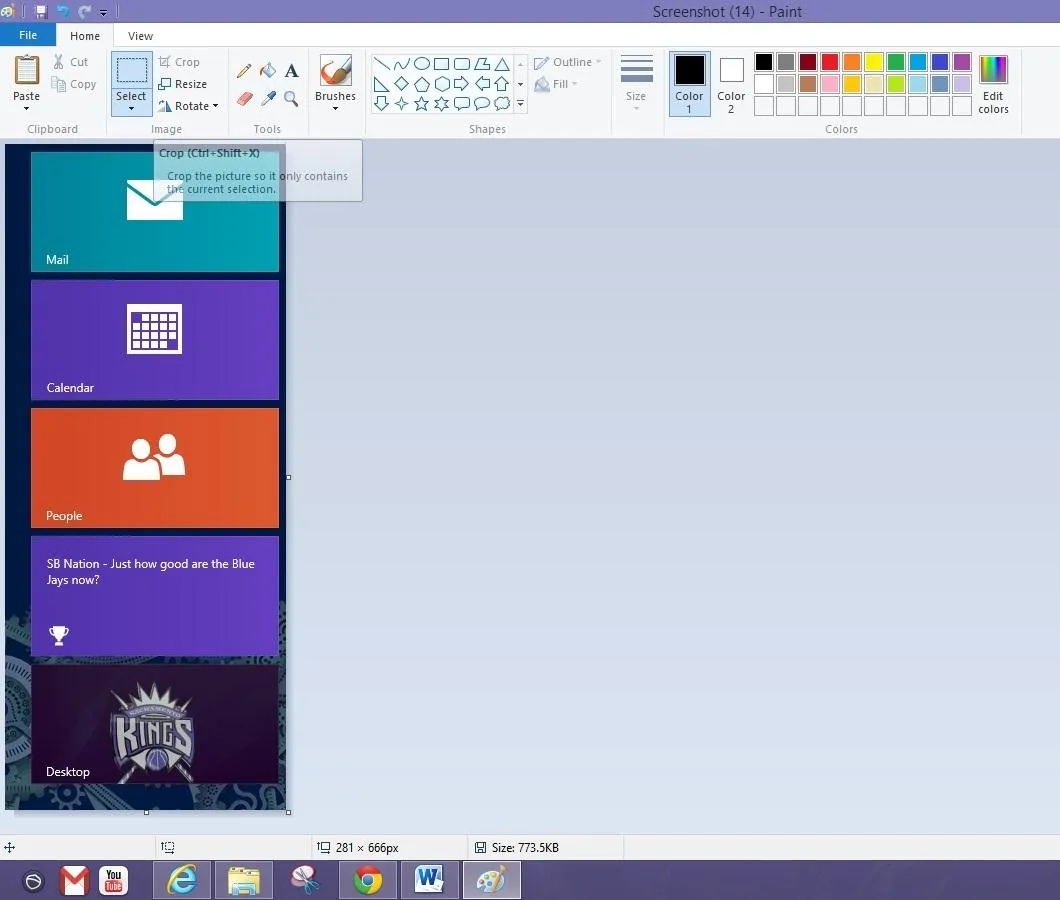Choose the green color swatch
1060x900 pixels.
(896, 62)
